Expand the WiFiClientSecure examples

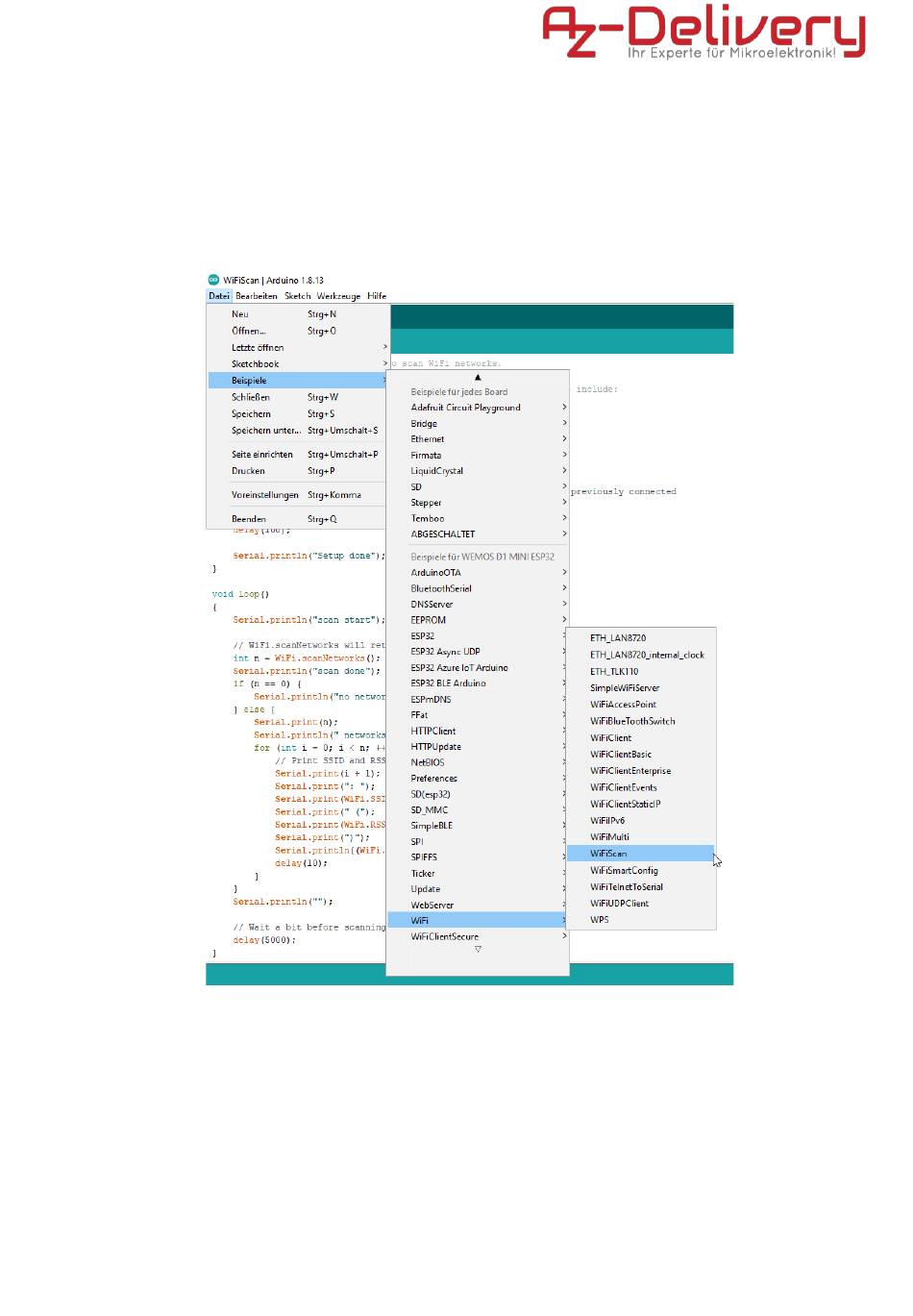tap(478, 937)
